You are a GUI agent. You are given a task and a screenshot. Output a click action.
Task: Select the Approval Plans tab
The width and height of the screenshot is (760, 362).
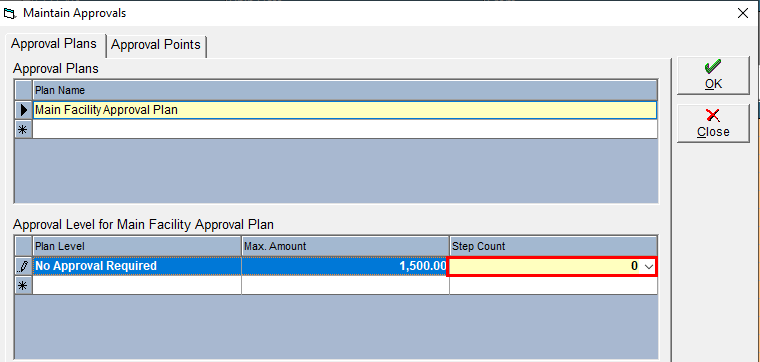click(54, 44)
